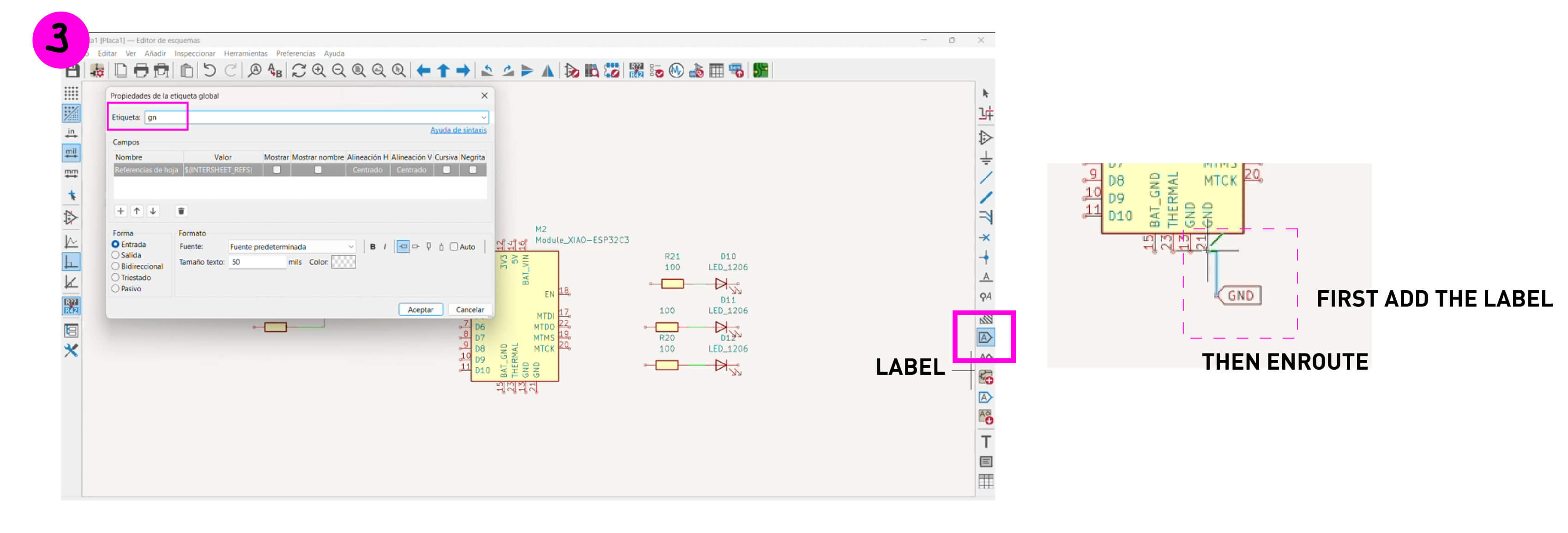Open the Preferencias menu

(296, 54)
